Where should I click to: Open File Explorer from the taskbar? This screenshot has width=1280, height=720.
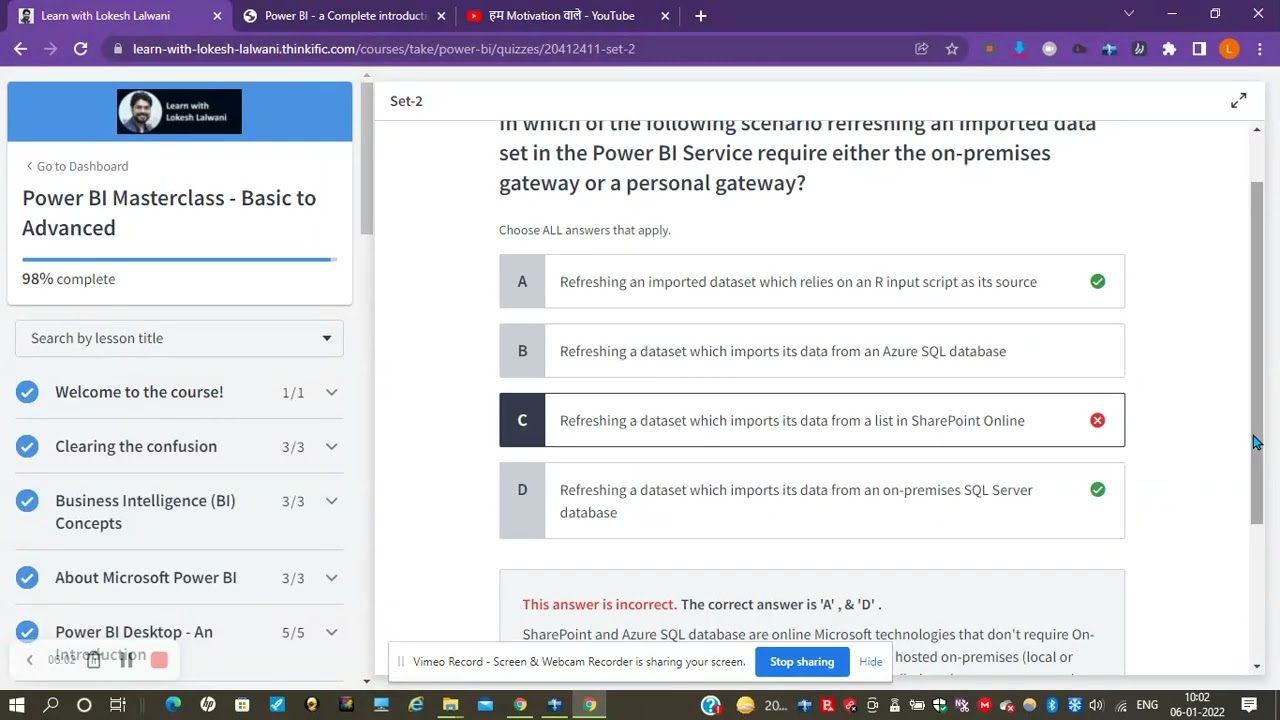450,705
